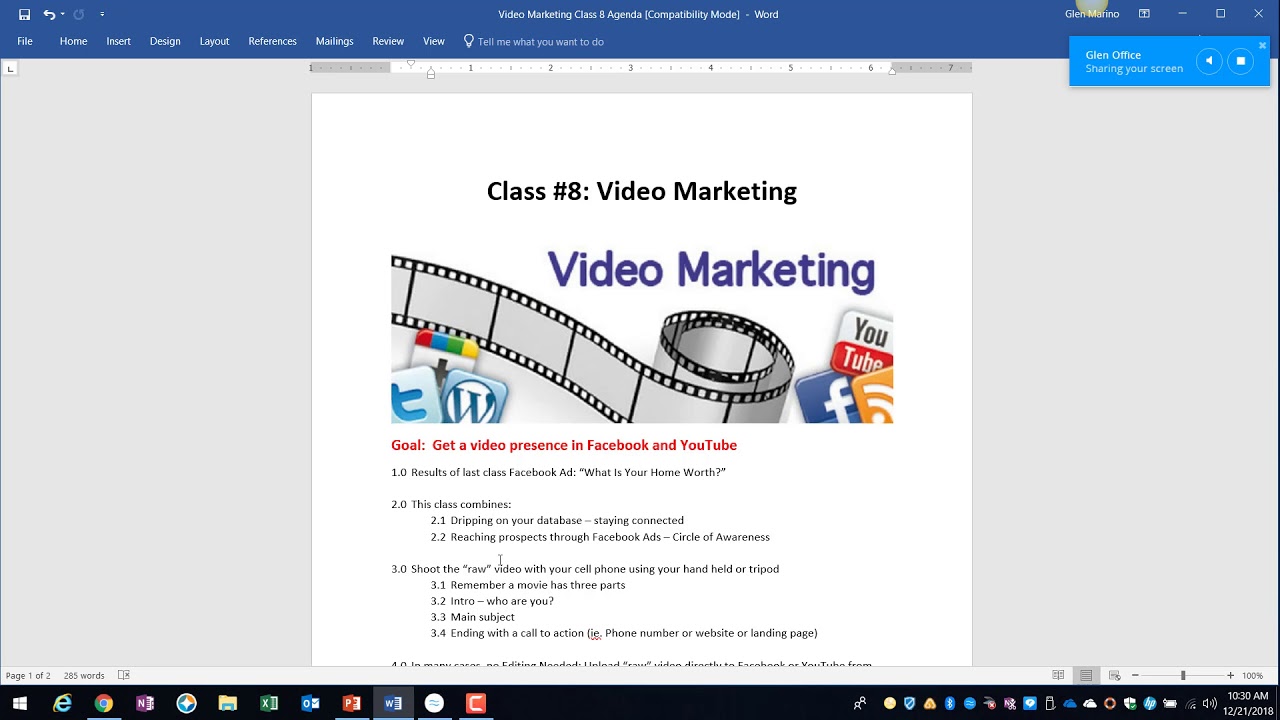Click the line '3.2 Intro – who are you?'

(492, 601)
